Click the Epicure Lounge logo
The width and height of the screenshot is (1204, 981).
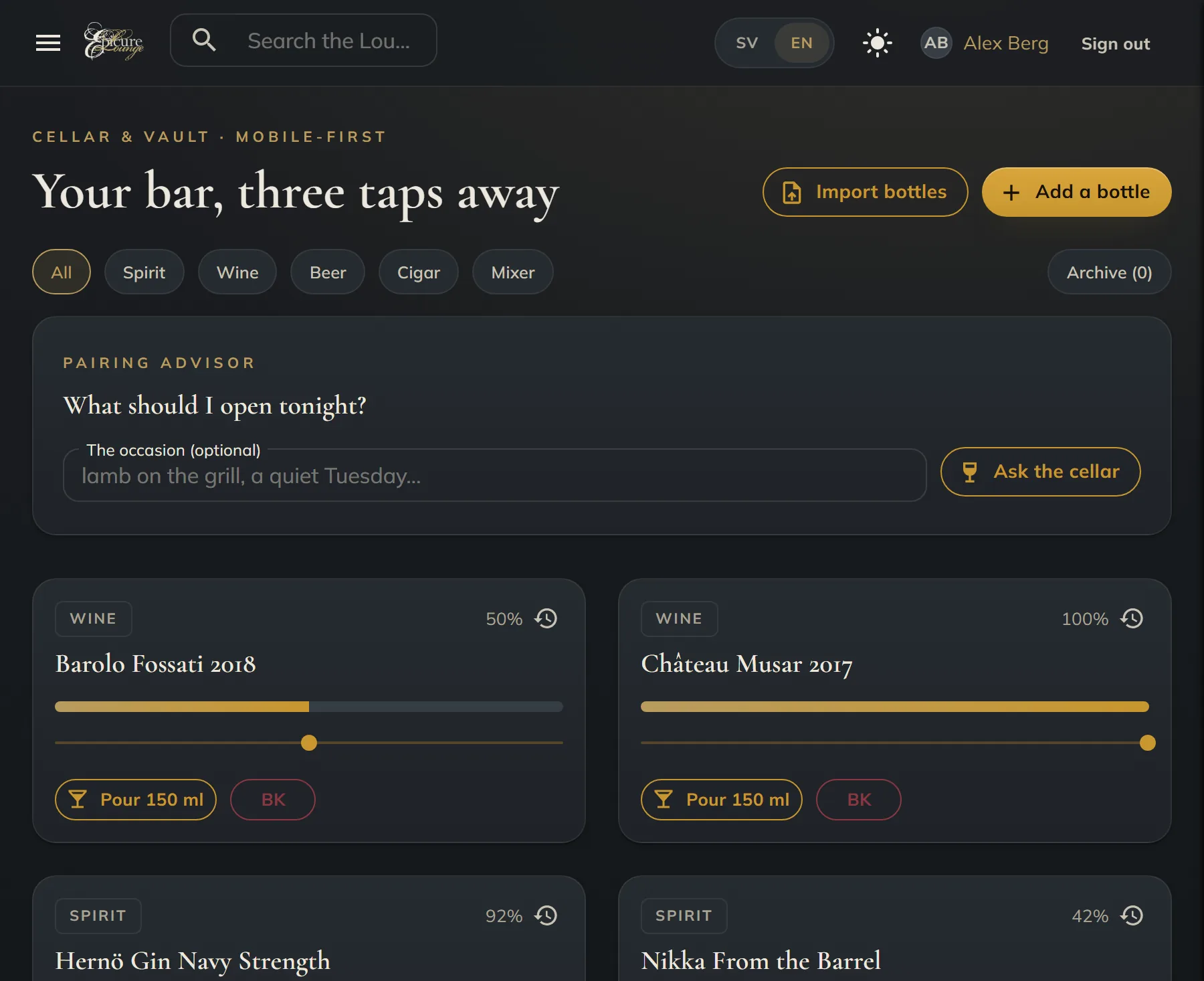pos(114,41)
